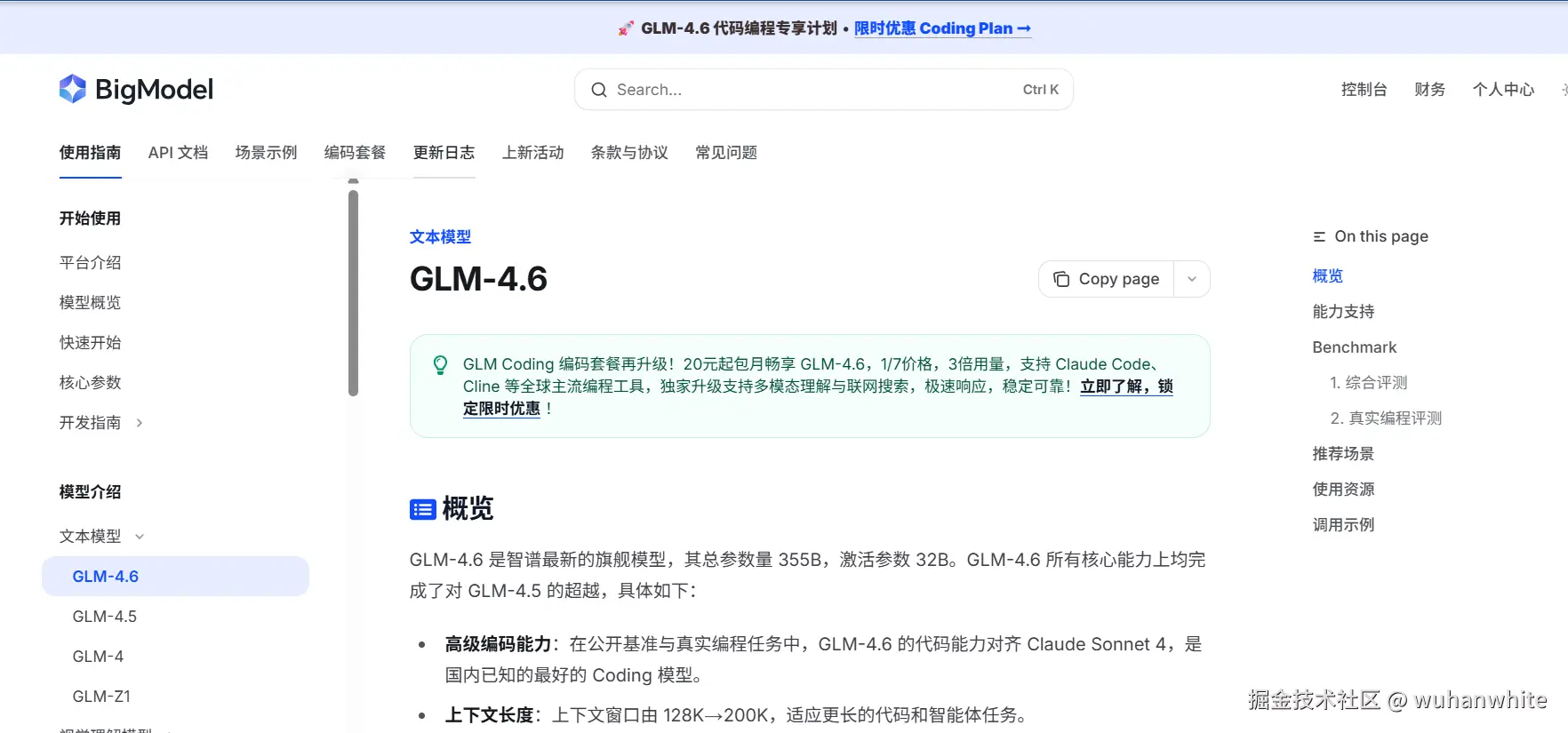The image size is (1568, 733).
Task: Click the 限时优惠 Coding Plan banner link
Action: click(x=943, y=28)
